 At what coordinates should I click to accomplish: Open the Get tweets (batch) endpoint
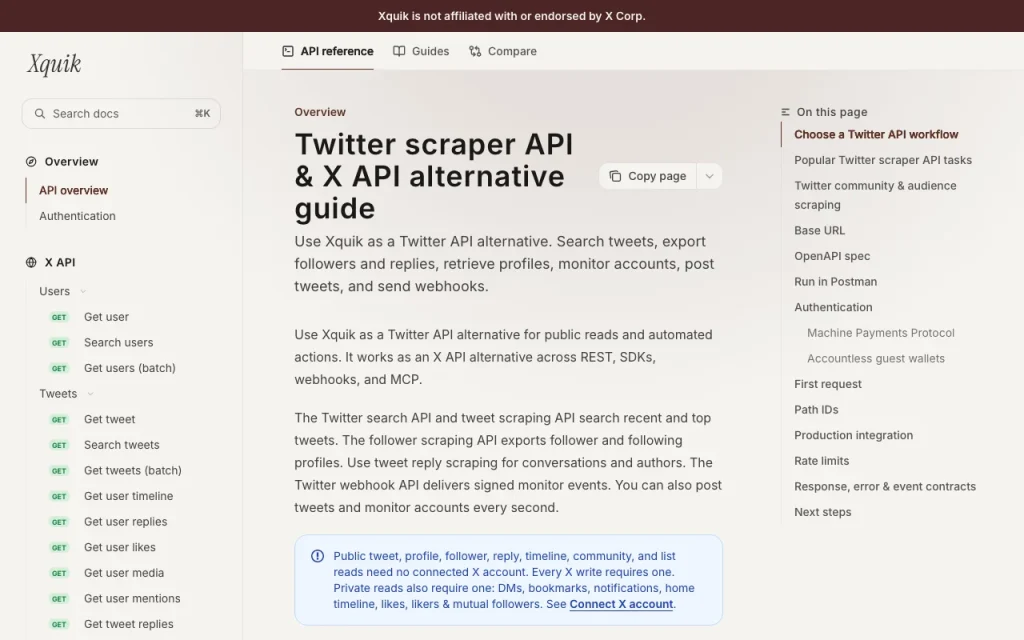pyautogui.click(x=133, y=470)
